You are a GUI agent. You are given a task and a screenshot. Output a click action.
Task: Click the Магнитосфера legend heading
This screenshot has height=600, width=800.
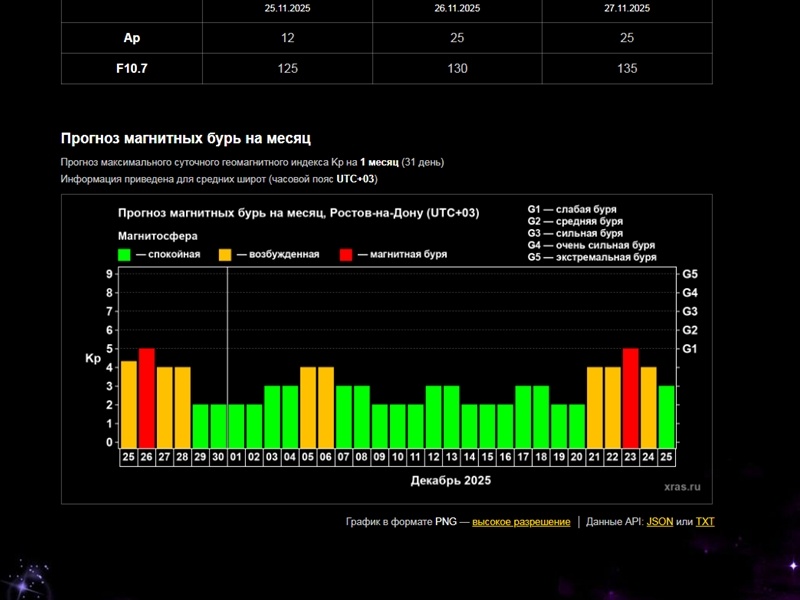[158, 236]
